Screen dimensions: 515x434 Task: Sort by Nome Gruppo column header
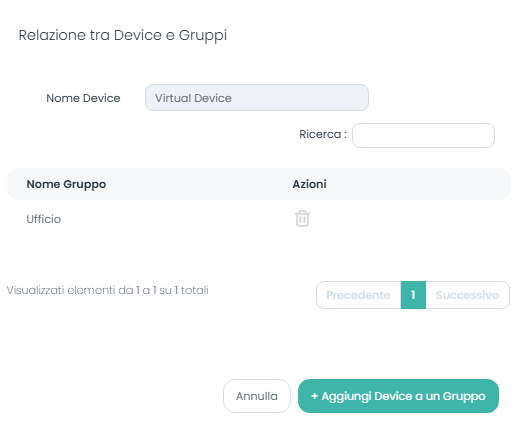point(66,184)
